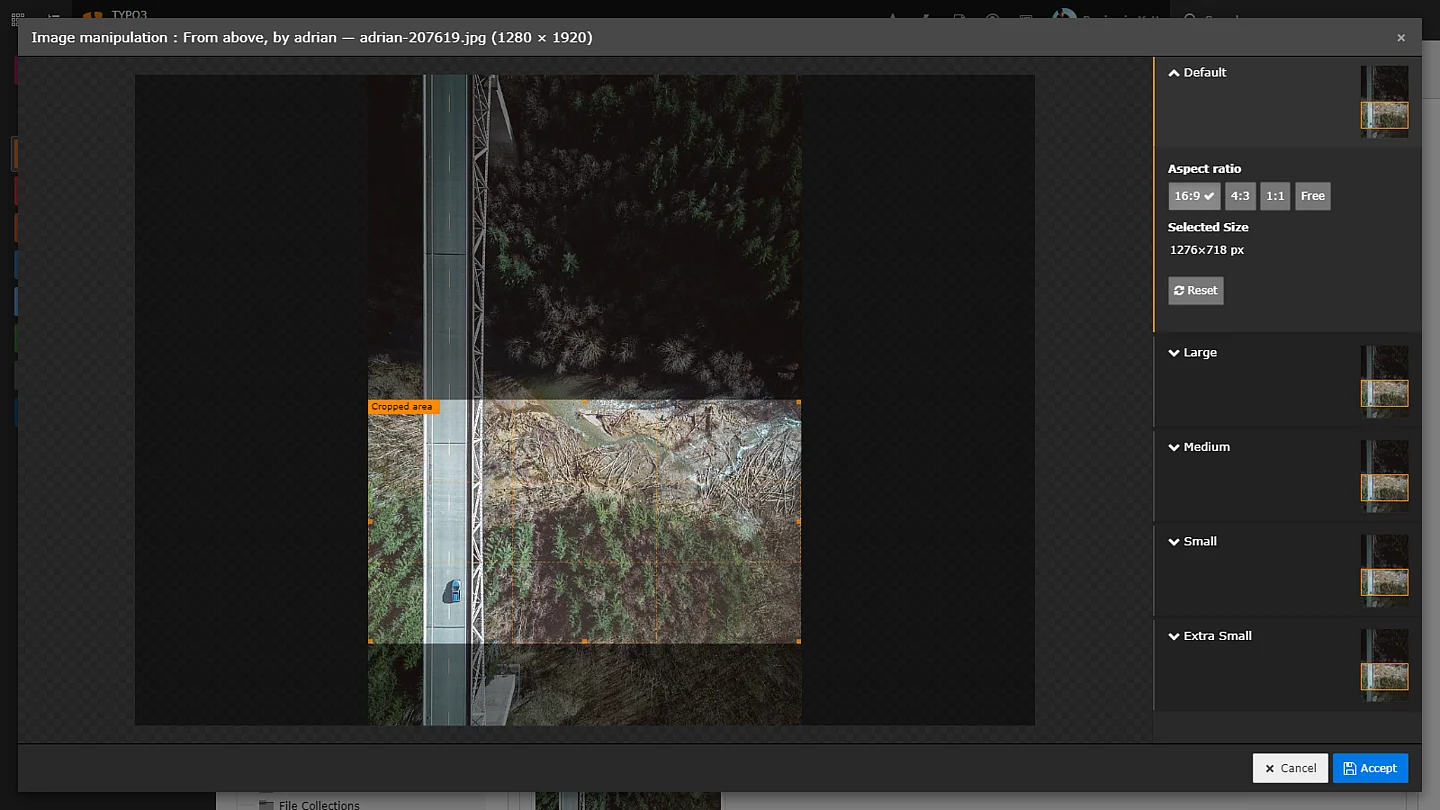This screenshot has height=810, width=1440.
Task: Collapse the Default crop variant section
Action: 1197,73
